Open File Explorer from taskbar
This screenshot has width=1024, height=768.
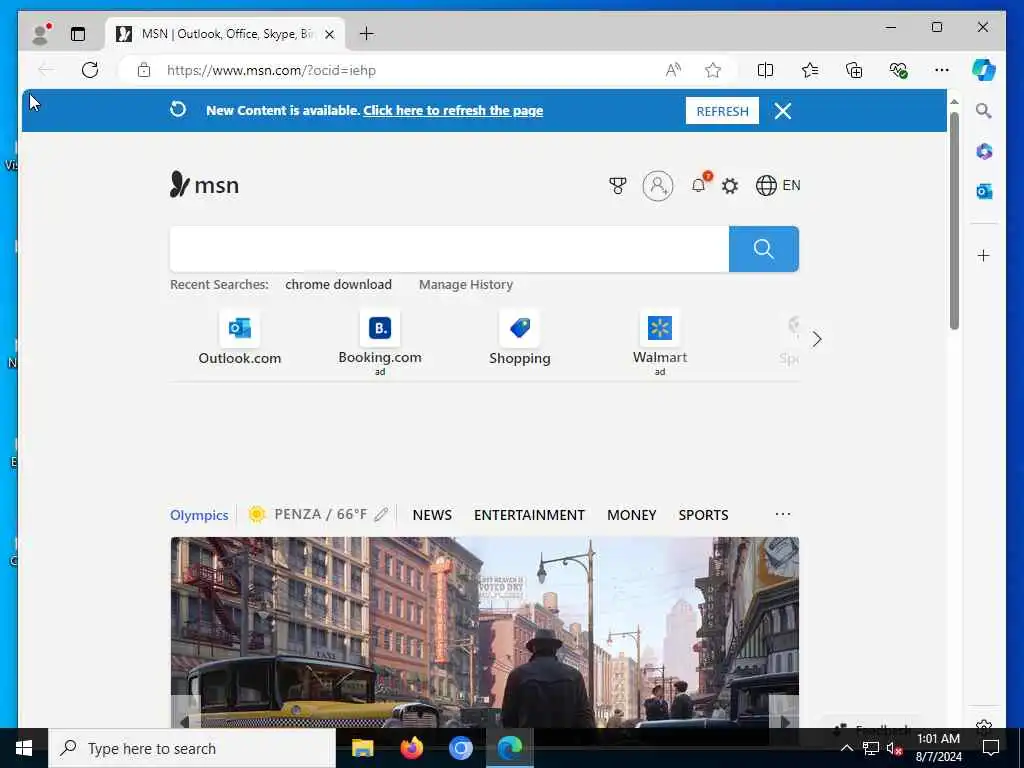point(362,748)
